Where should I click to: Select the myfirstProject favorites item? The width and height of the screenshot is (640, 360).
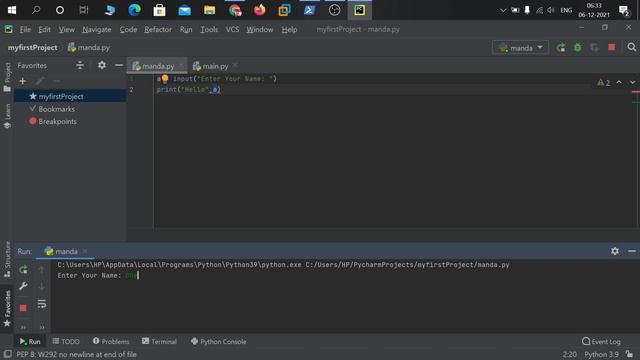point(70,96)
